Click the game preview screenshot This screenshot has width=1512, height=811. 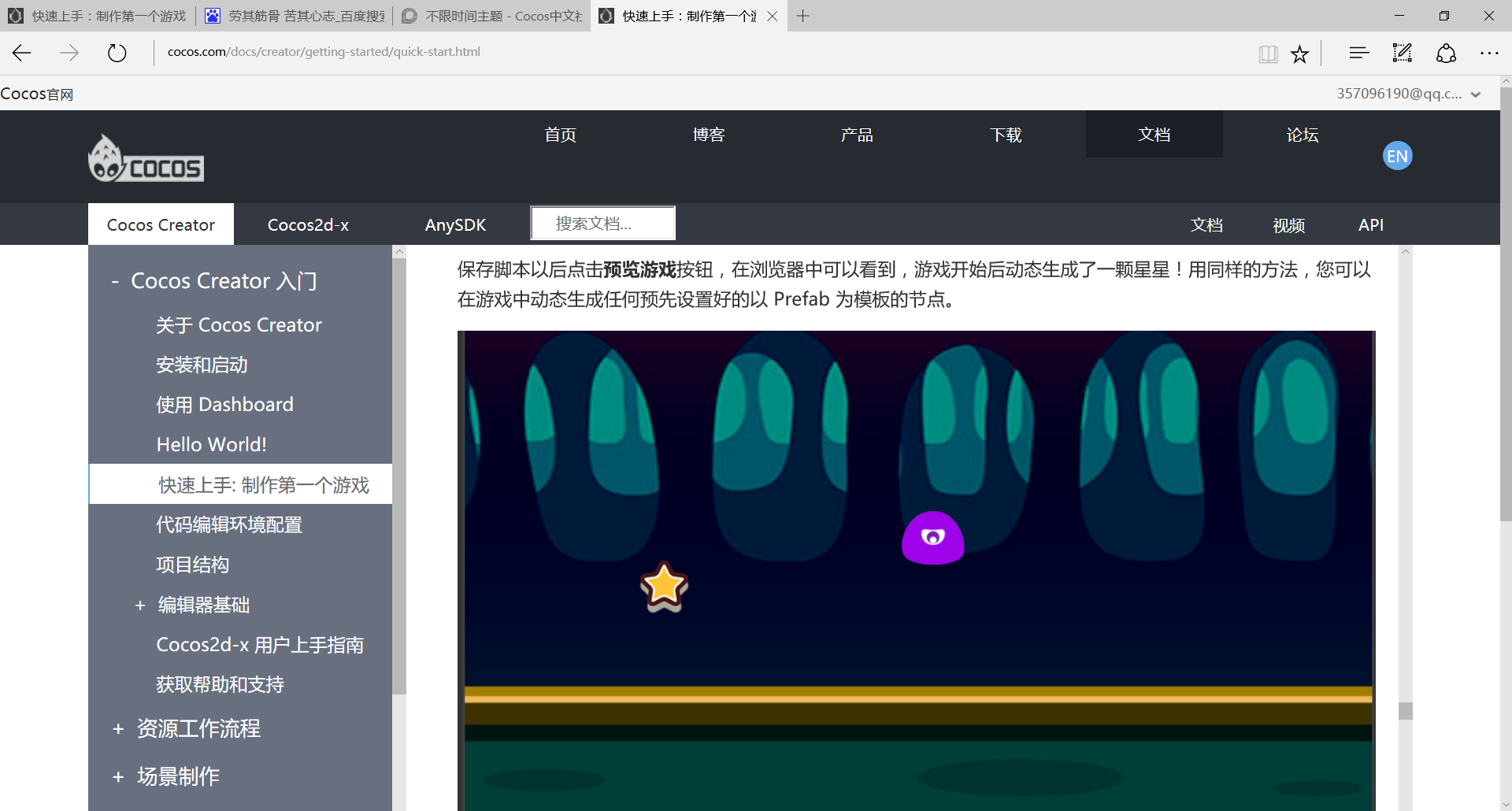point(917,570)
